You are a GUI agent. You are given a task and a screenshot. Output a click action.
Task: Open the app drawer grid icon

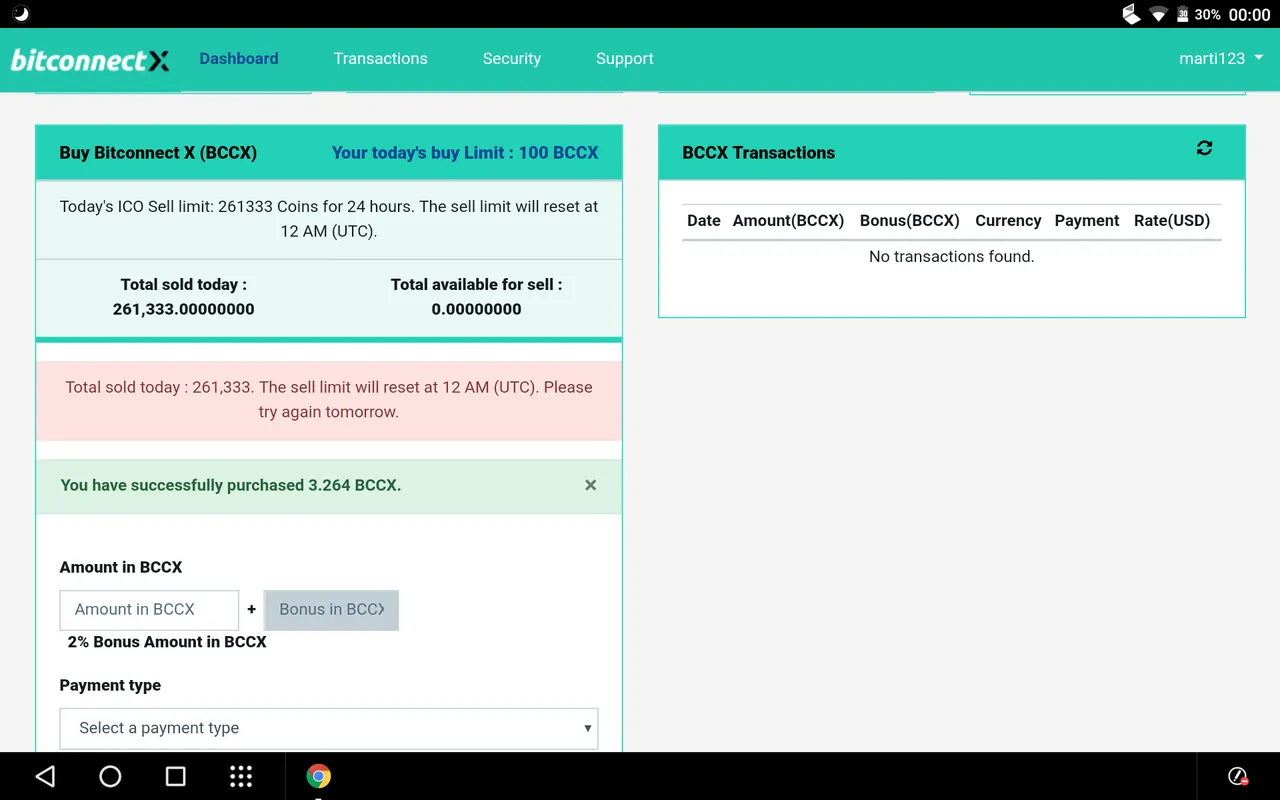point(241,776)
